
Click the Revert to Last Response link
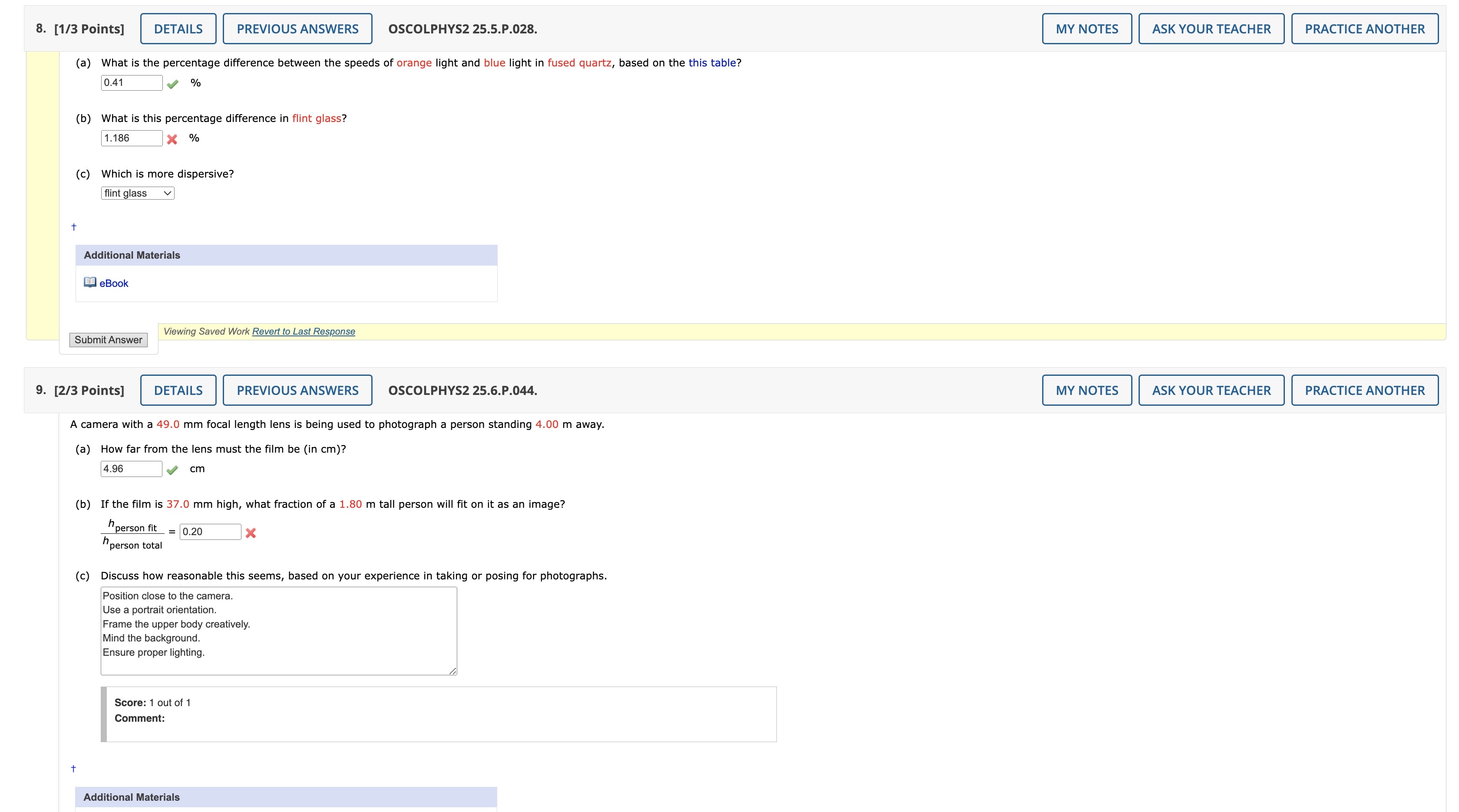coord(304,331)
